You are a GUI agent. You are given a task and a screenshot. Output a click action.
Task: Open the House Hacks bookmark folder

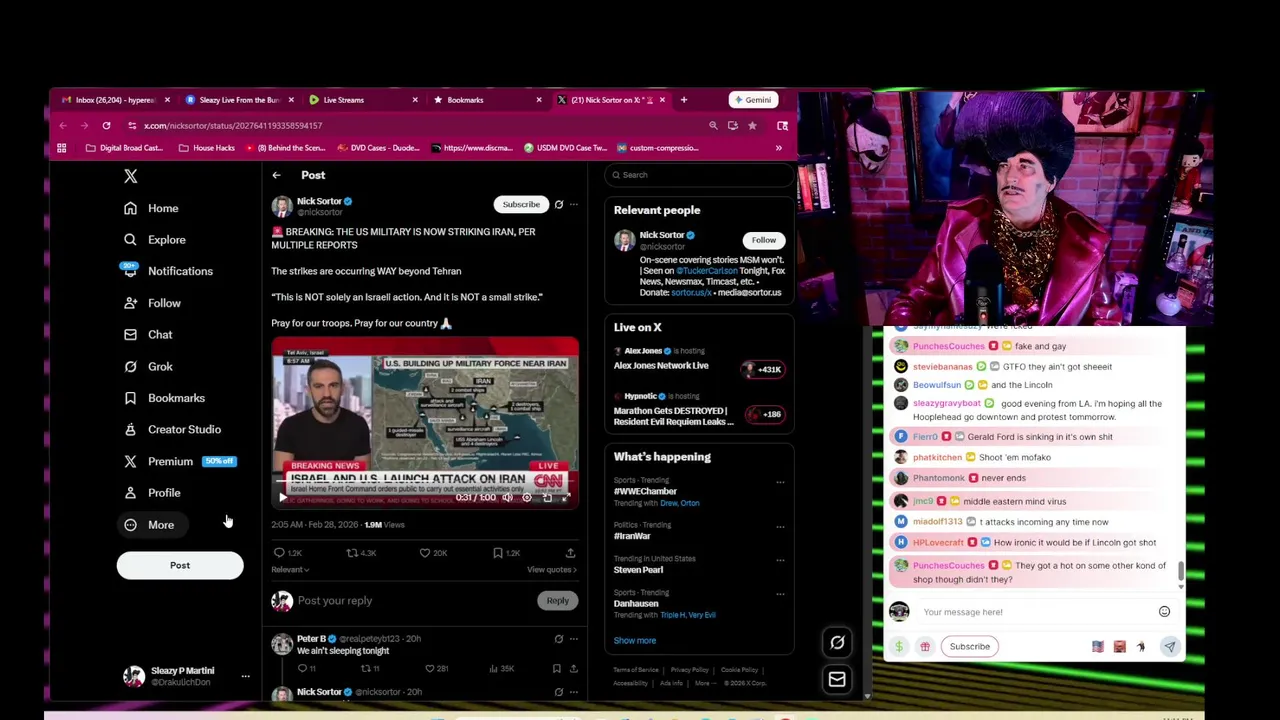pos(207,148)
